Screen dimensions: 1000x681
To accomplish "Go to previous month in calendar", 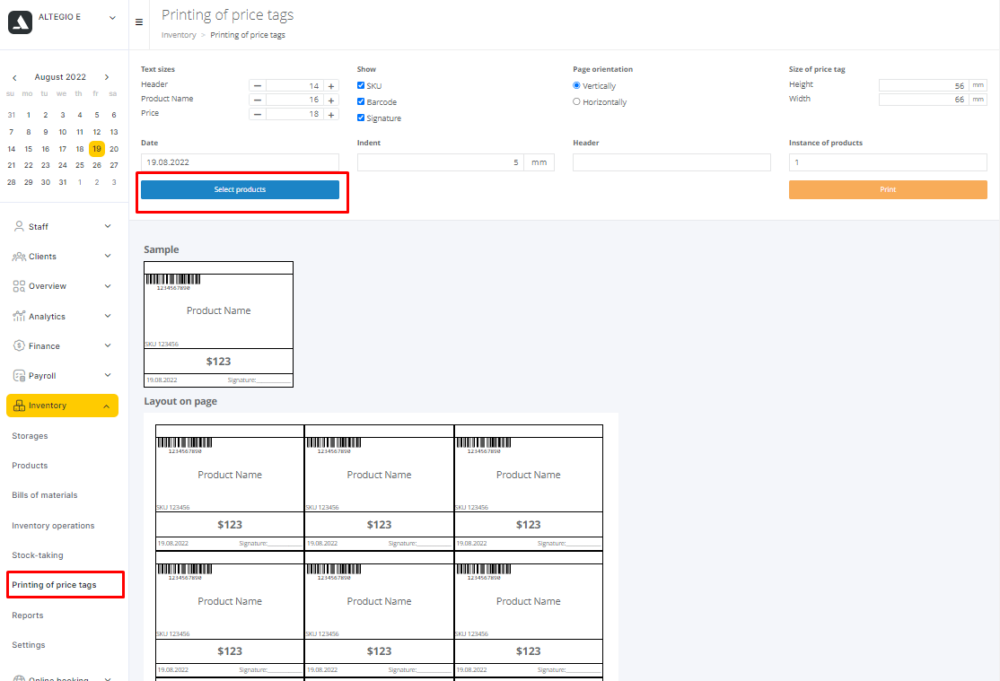I will coord(14,77).
